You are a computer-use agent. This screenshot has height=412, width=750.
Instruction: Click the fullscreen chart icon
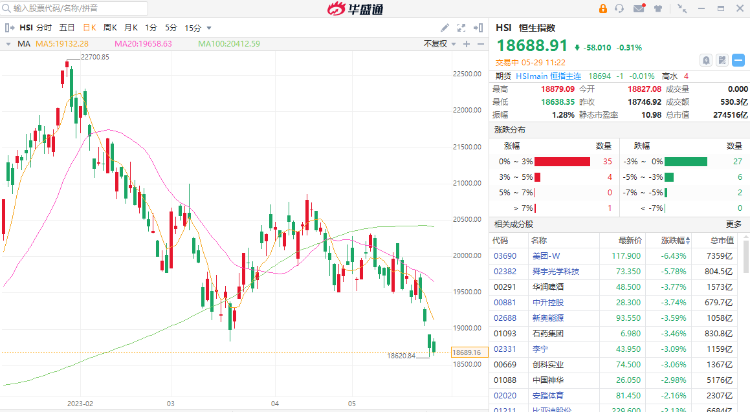(461, 28)
